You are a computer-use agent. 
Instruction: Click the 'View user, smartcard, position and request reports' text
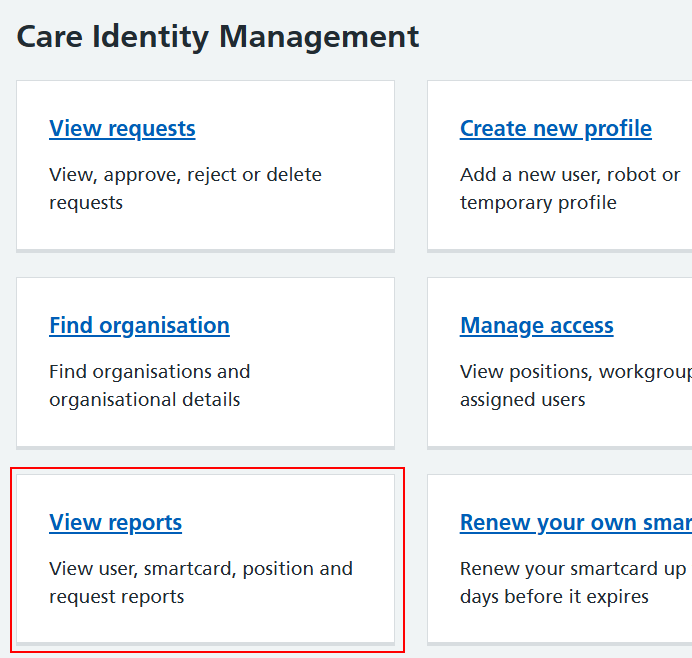click(201, 583)
